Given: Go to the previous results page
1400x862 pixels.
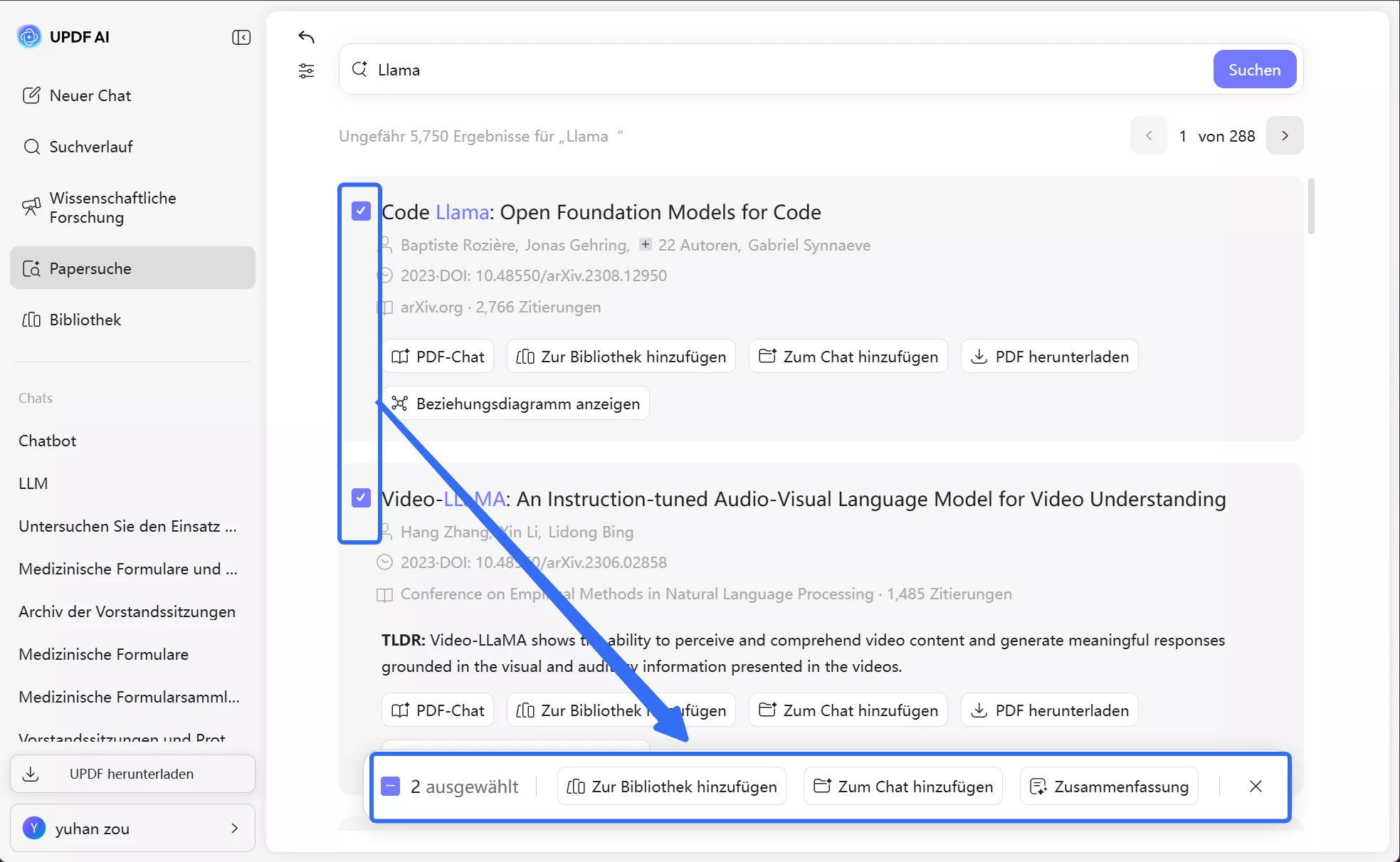Looking at the screenshot, I should point(1148,135).
